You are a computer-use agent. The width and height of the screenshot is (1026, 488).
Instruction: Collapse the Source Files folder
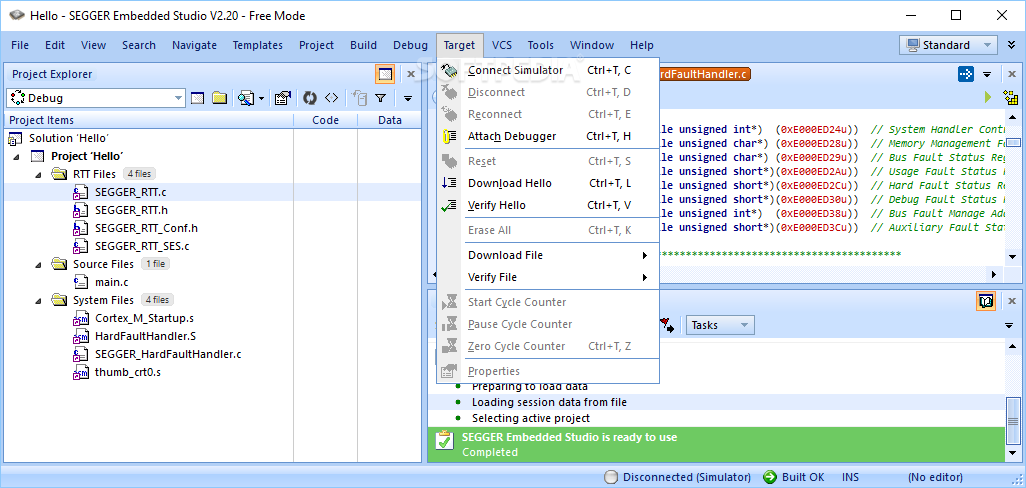pyautogui.click(x=38, y=264)
